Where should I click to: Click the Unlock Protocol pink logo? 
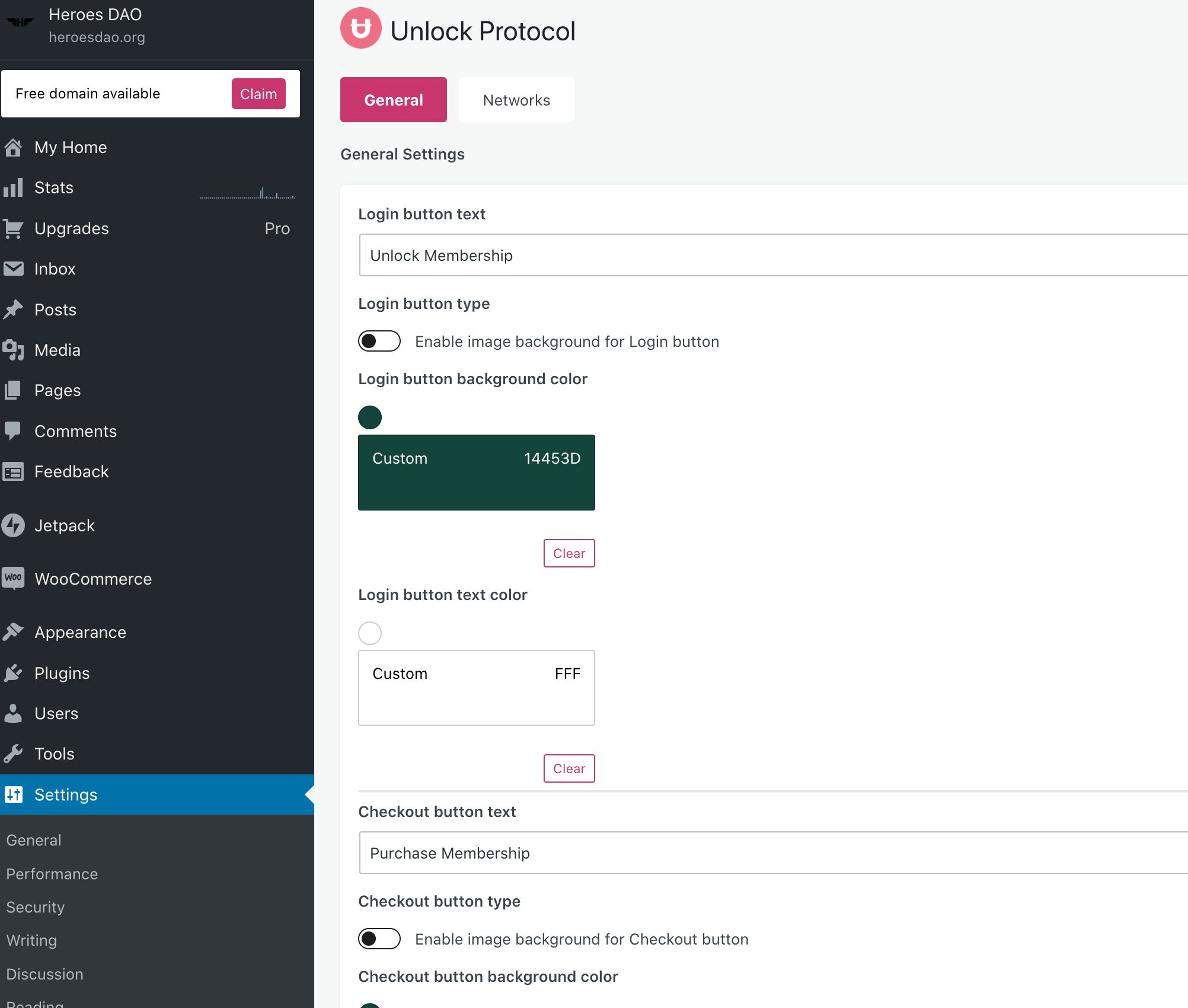(x=360, y=28)
